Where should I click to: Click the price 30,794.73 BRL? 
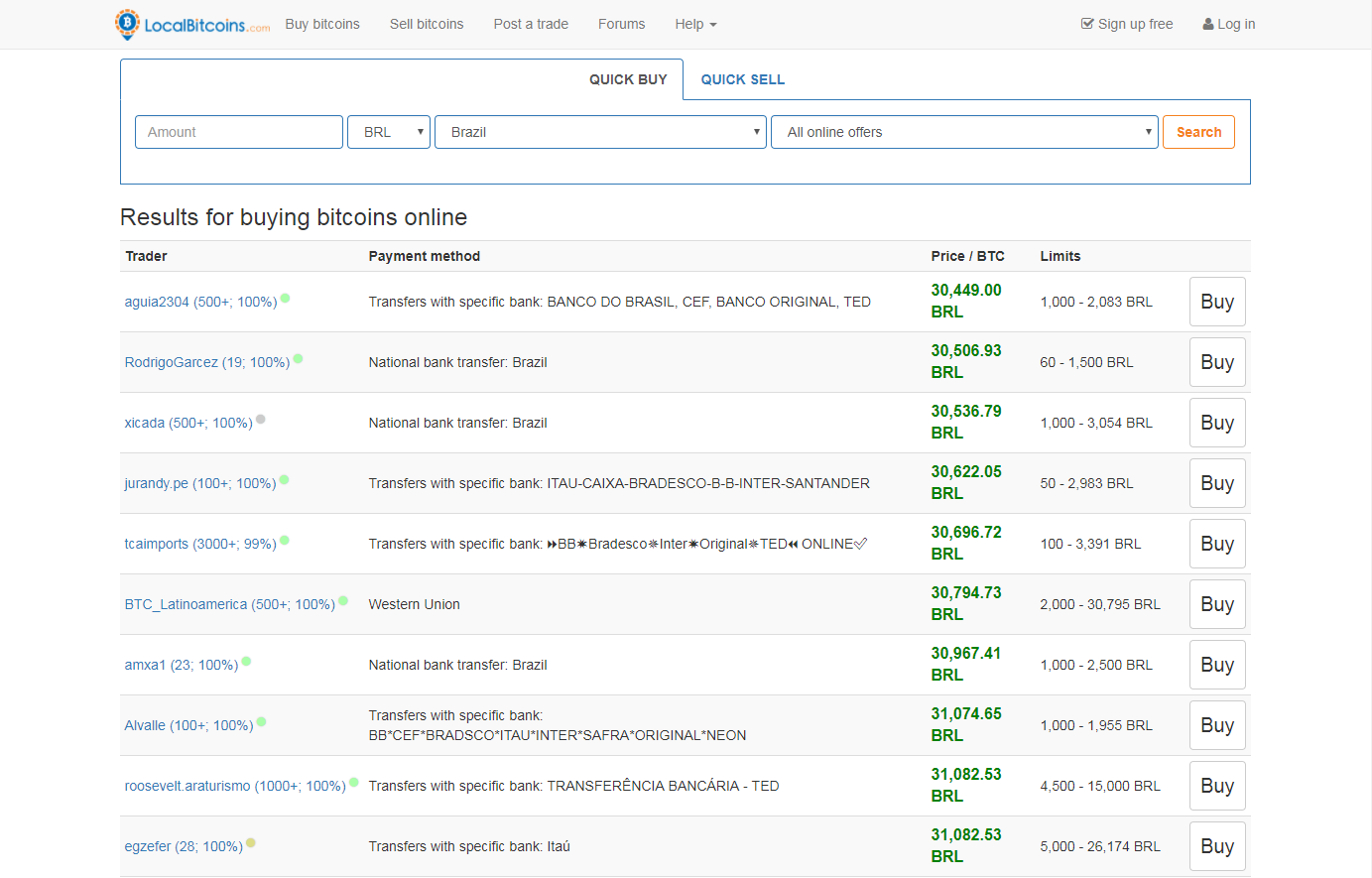point(966,603)
